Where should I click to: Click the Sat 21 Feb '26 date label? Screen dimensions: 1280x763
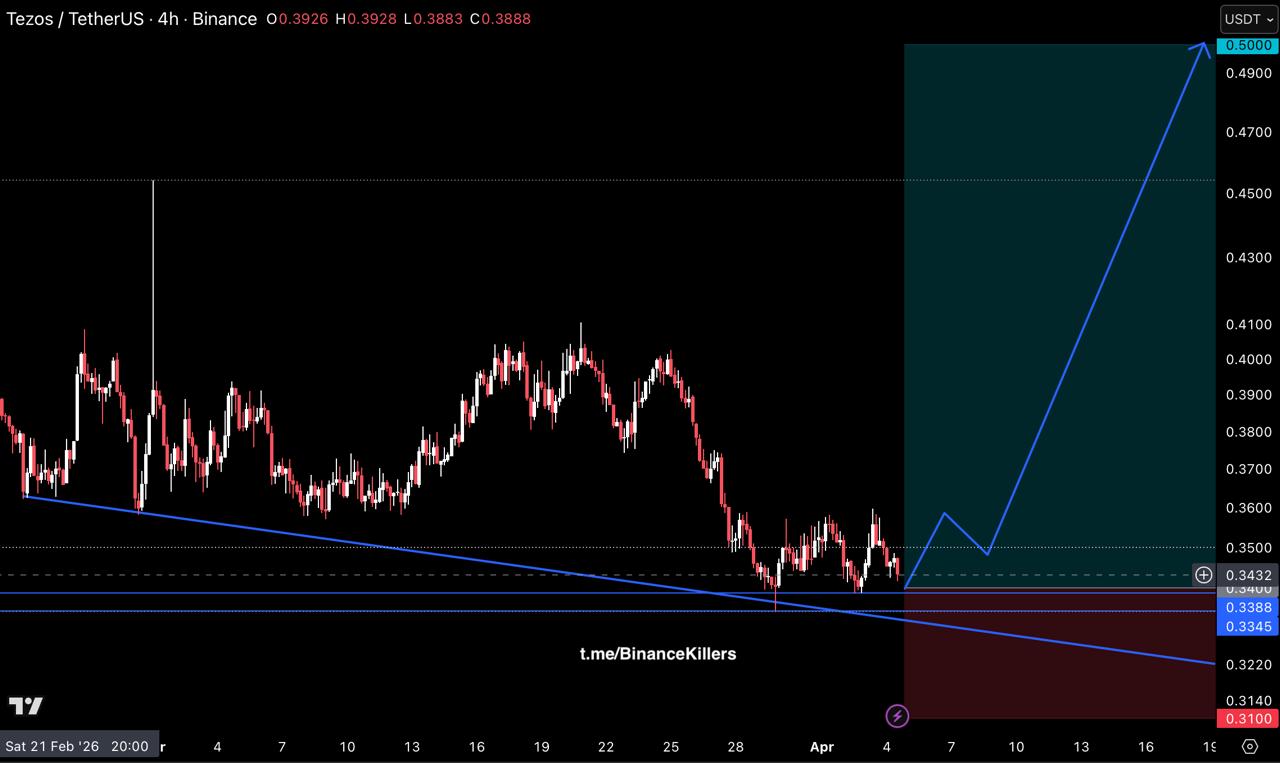pos(77,746)
